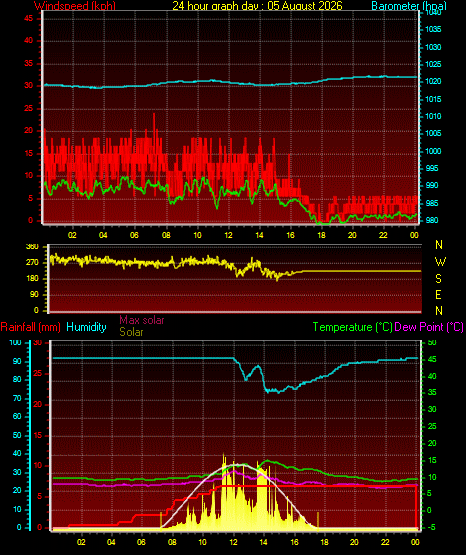
Task: Click the Windspeed (kph) axis title
Action: tap(75, 5)
